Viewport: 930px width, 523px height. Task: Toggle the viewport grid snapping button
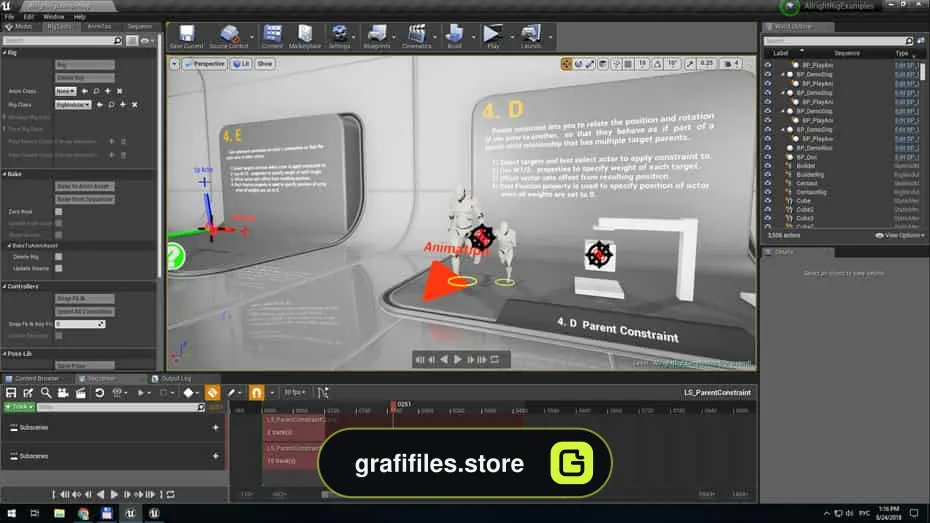(x=628, y=64)
